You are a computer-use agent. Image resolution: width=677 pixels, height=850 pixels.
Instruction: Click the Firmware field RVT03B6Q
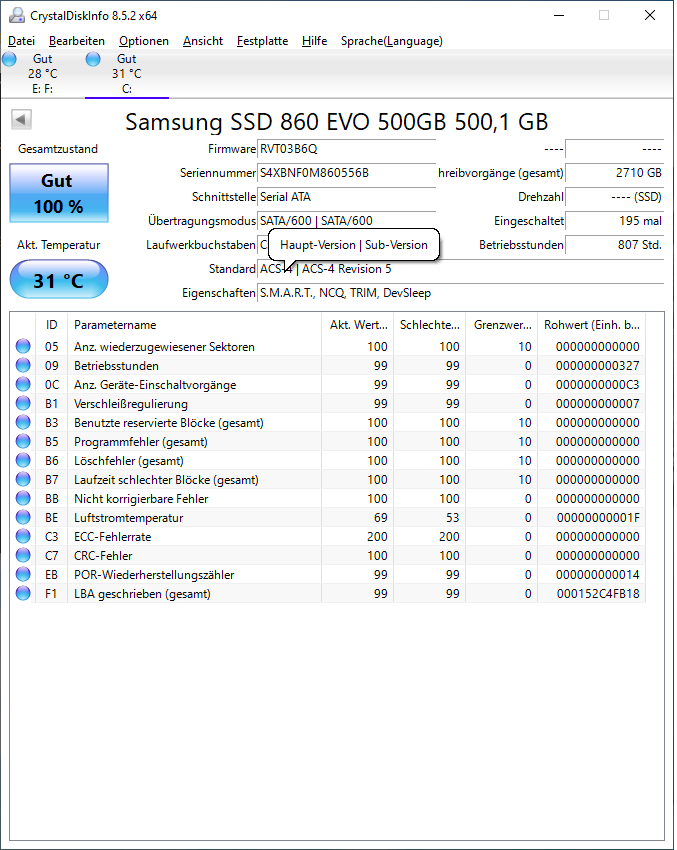point(346,149)
